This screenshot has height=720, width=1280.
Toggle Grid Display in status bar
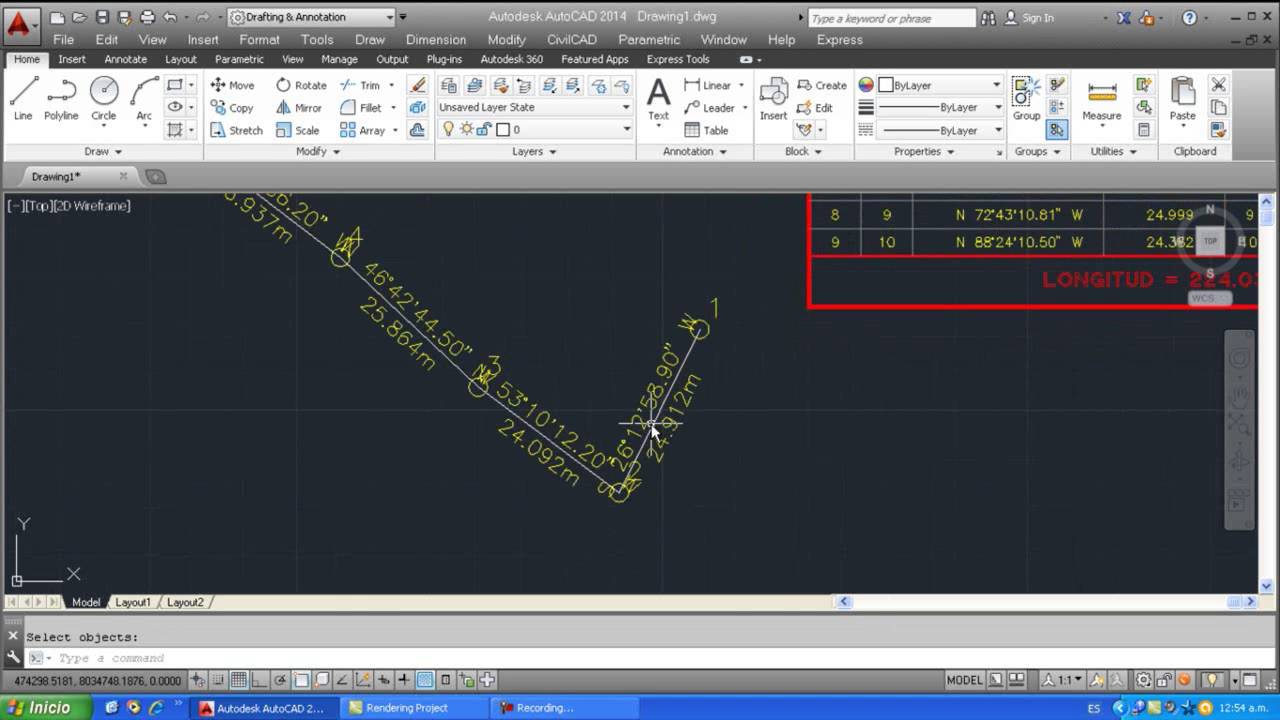click(x=239, y=680)
